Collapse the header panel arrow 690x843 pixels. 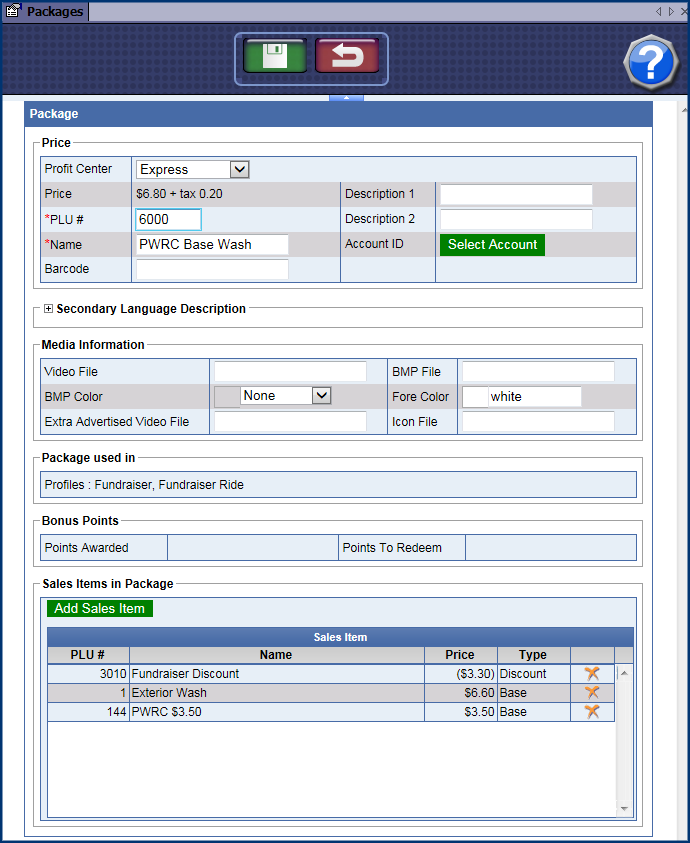(345, 98)
